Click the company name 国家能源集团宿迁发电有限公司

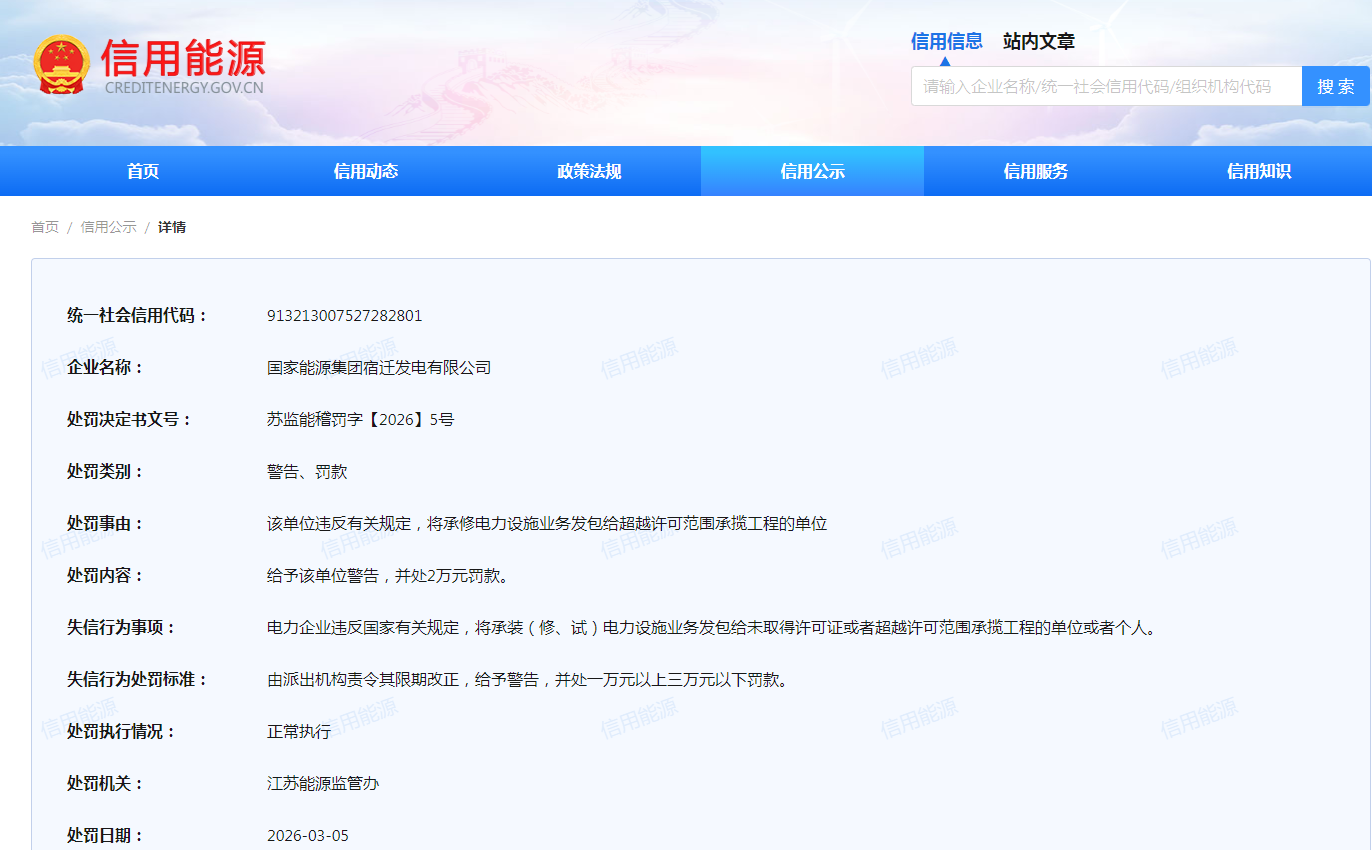click(x=379, y=368)
